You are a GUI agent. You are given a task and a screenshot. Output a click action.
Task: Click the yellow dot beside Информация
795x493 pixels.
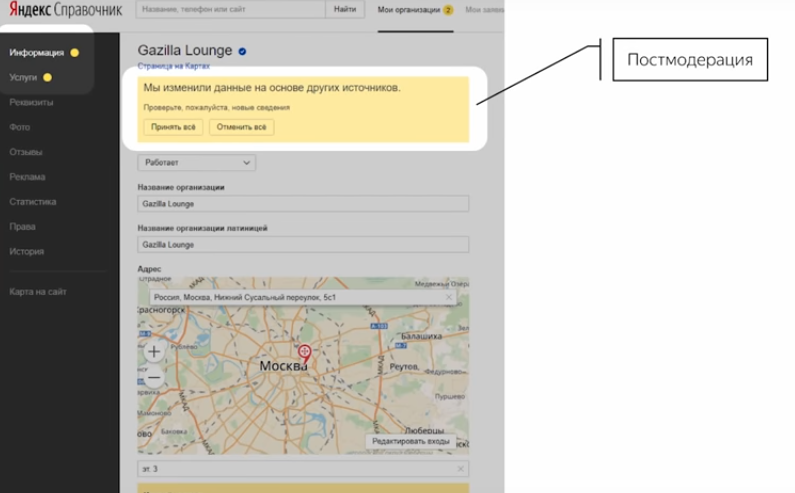75,53
